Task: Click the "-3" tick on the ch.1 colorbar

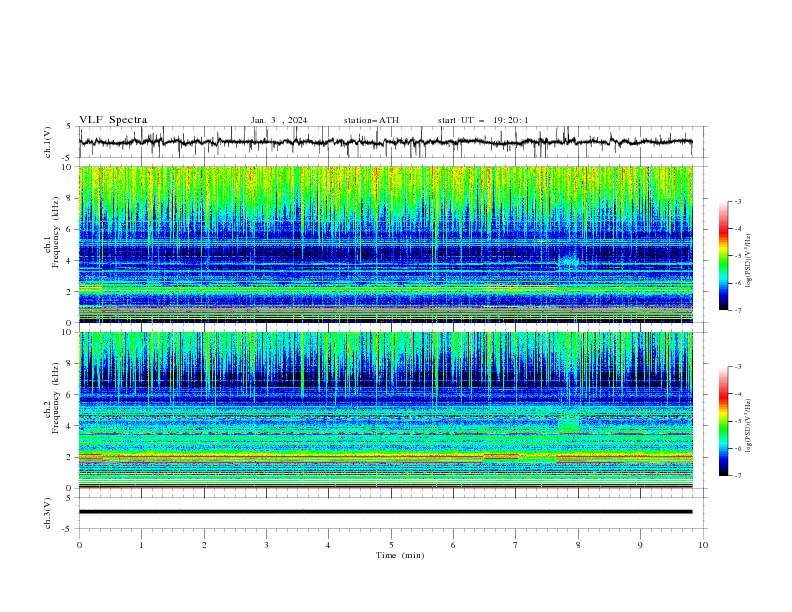Action: [x=737, y=201]
